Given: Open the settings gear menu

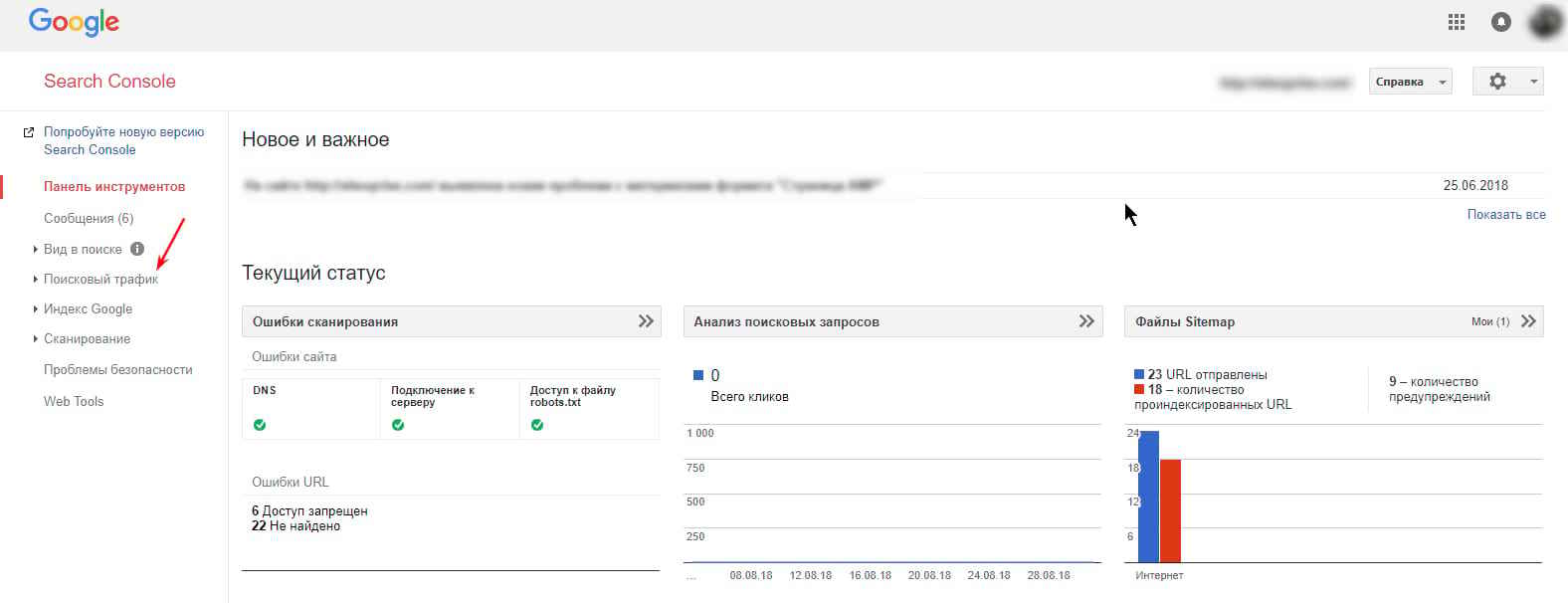Looking at the screenshot, I should coord(1508,82).
